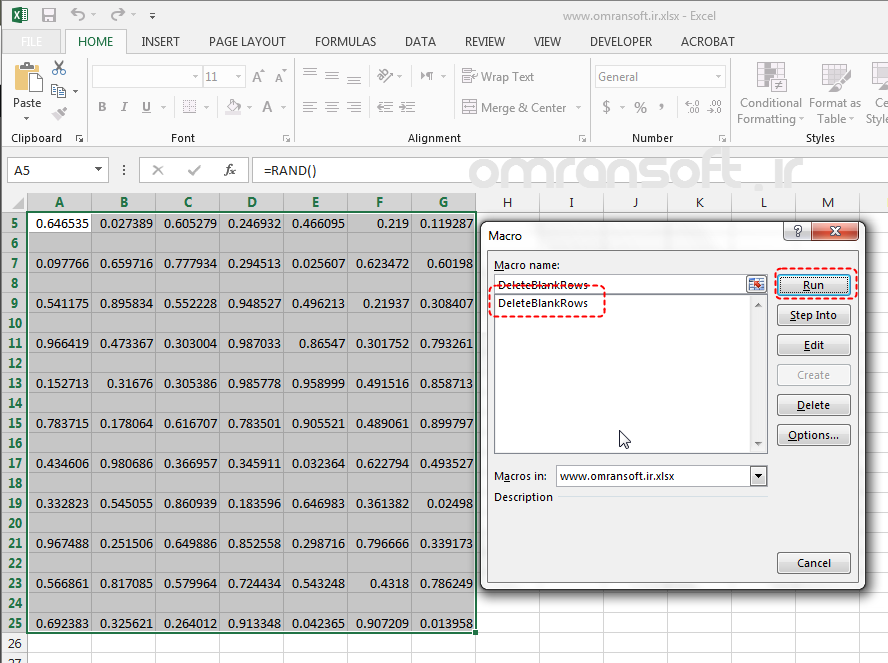Click the Cut scissors icon

pos(59,68)
